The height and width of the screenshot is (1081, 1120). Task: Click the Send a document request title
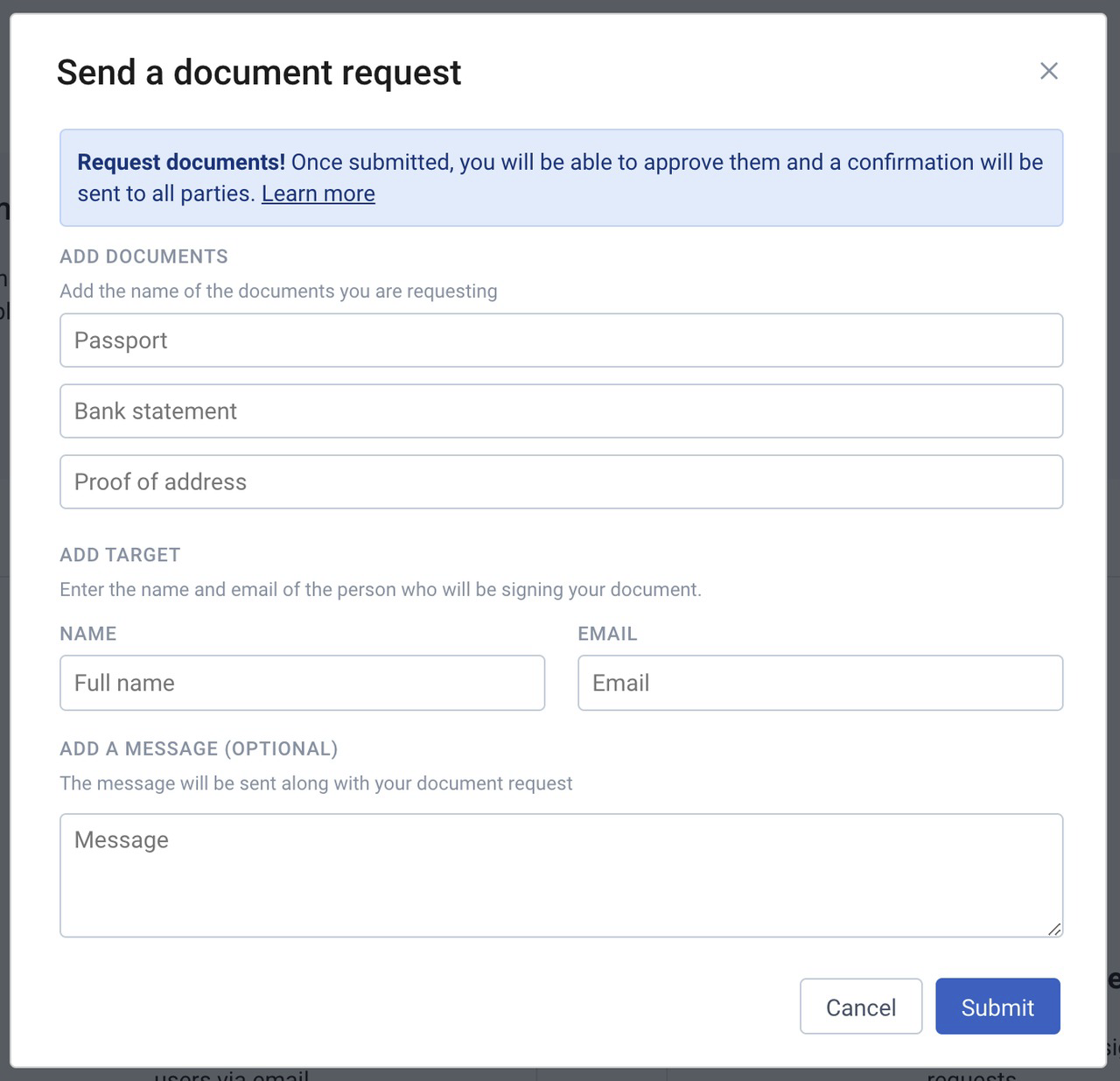(x=258, y=73)
